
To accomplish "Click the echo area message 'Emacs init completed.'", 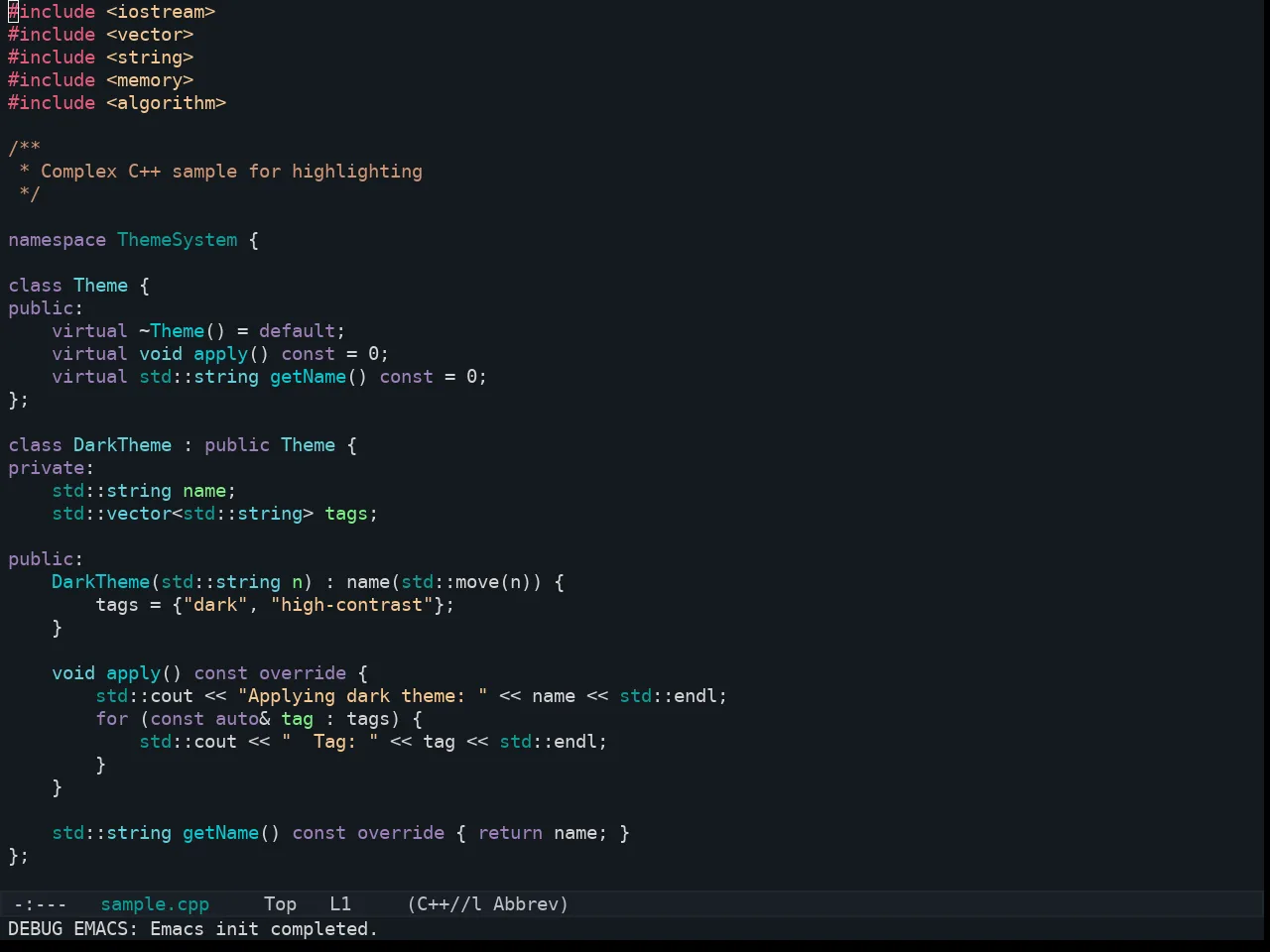I will pos(264,929).
